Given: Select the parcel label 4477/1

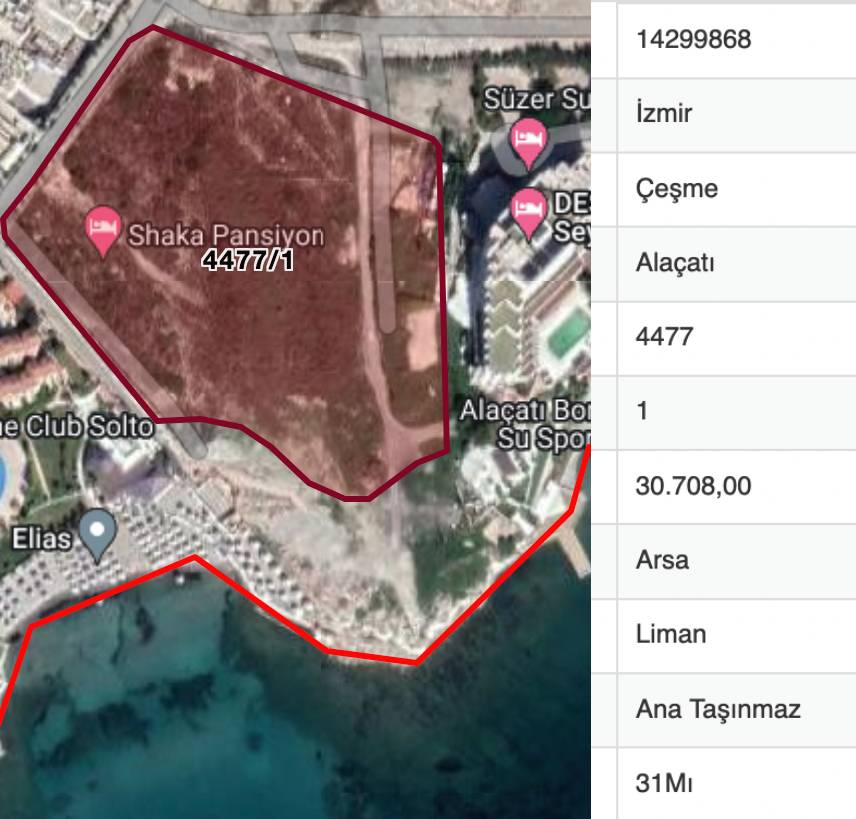Looking at the screenshot, I should click(247, 260).
